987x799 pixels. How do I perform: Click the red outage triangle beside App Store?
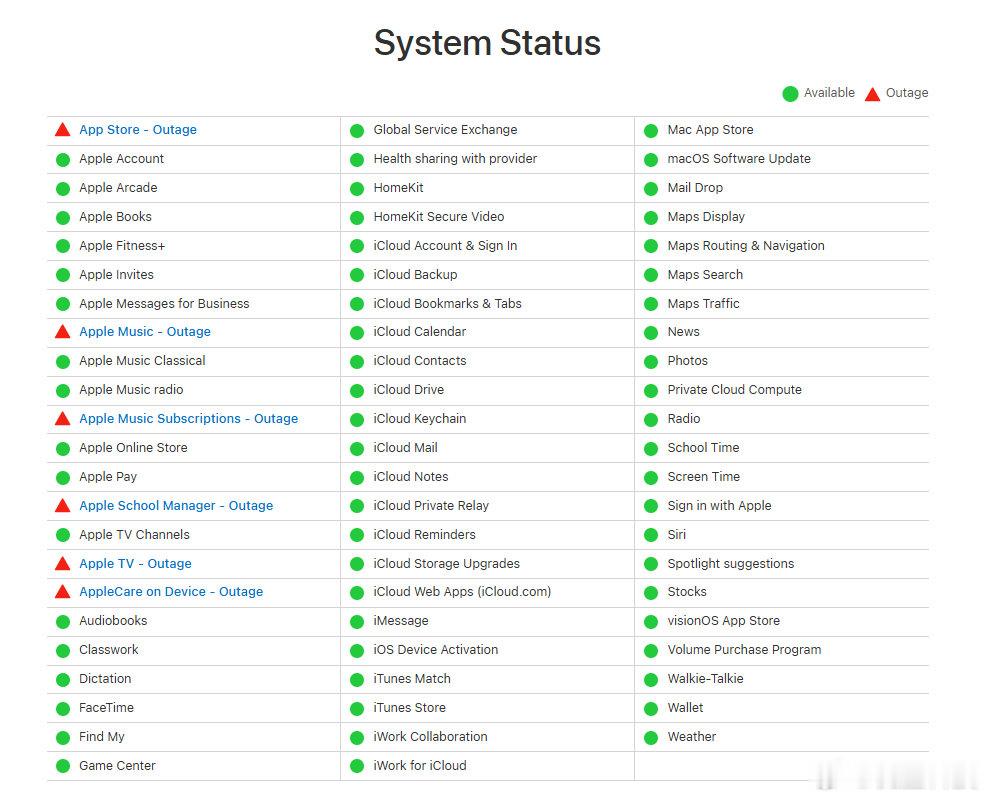pyautogui.click(x=62, y=130)
